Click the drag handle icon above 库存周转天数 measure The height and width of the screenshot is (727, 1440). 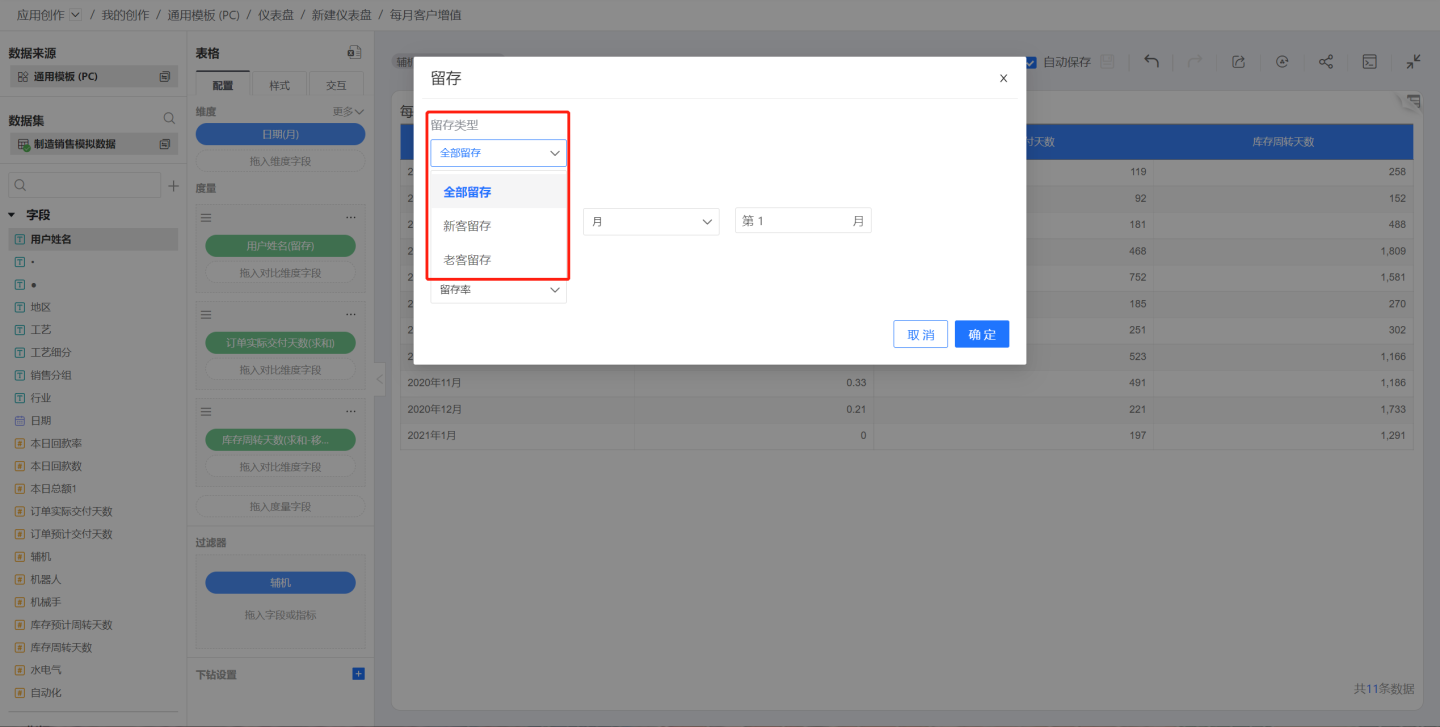point(207,411)
